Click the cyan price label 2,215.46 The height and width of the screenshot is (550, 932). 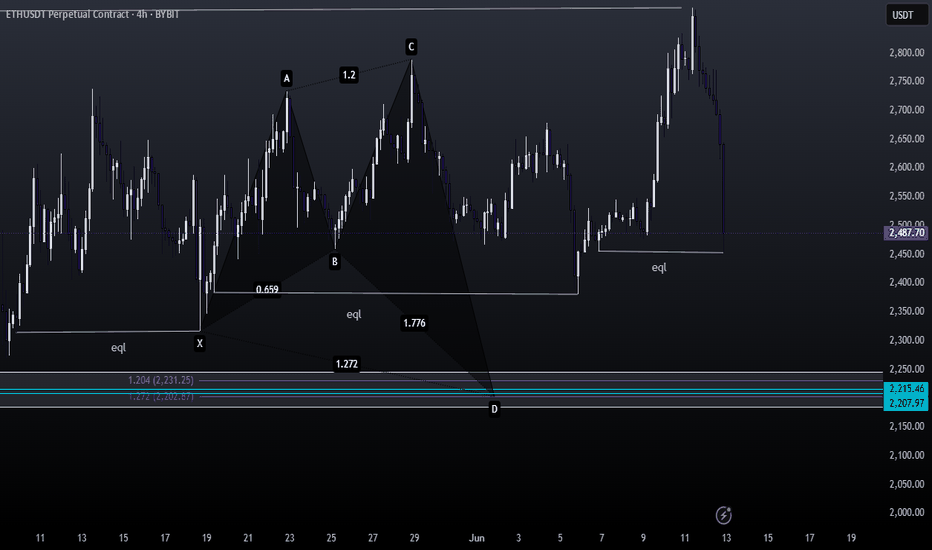coord(906,389)
